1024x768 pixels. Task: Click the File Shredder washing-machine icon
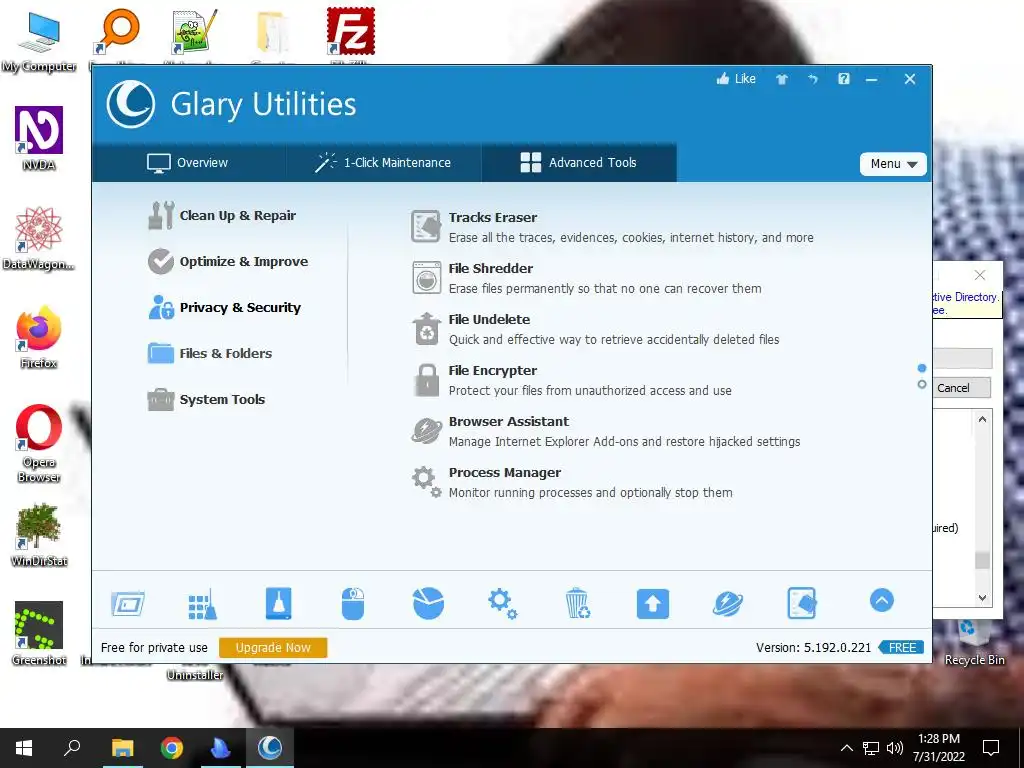coord(426,277)
